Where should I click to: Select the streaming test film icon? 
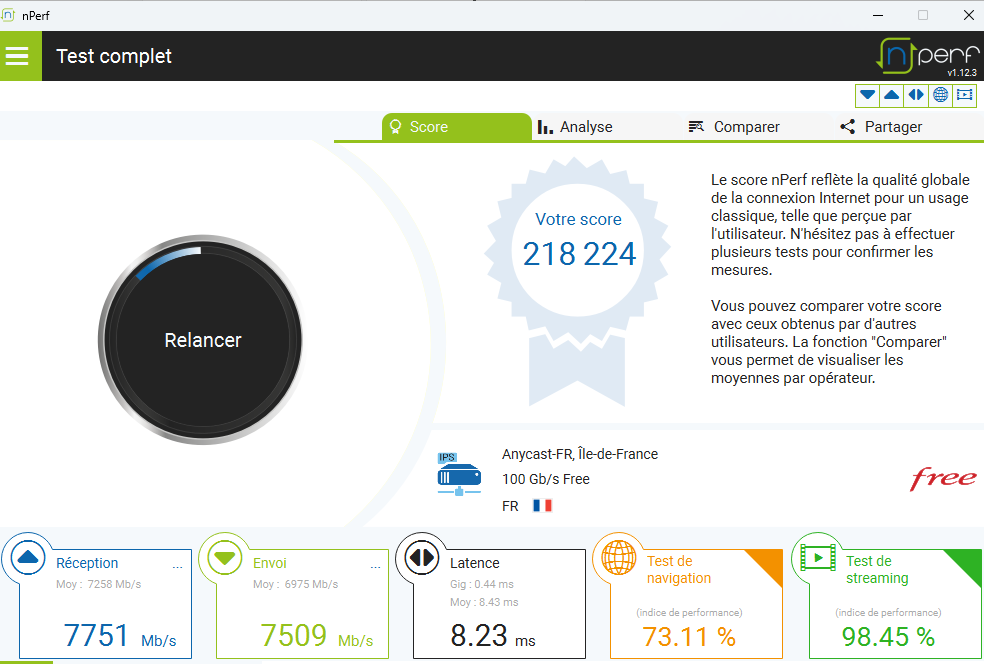[965, 95]
